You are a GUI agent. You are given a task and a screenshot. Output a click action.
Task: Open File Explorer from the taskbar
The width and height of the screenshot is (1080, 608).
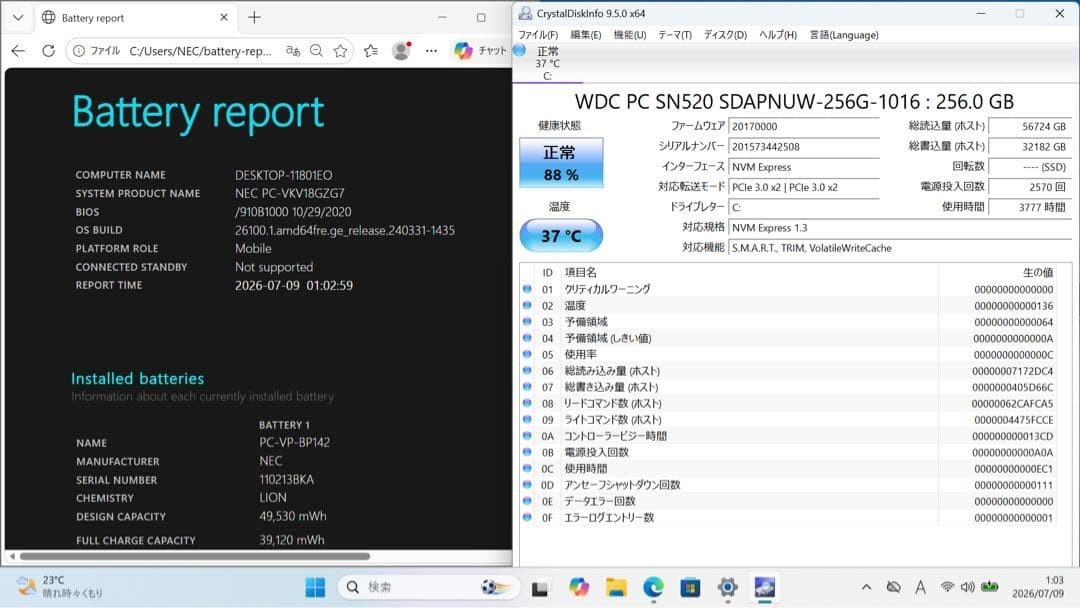pos(616,587)
